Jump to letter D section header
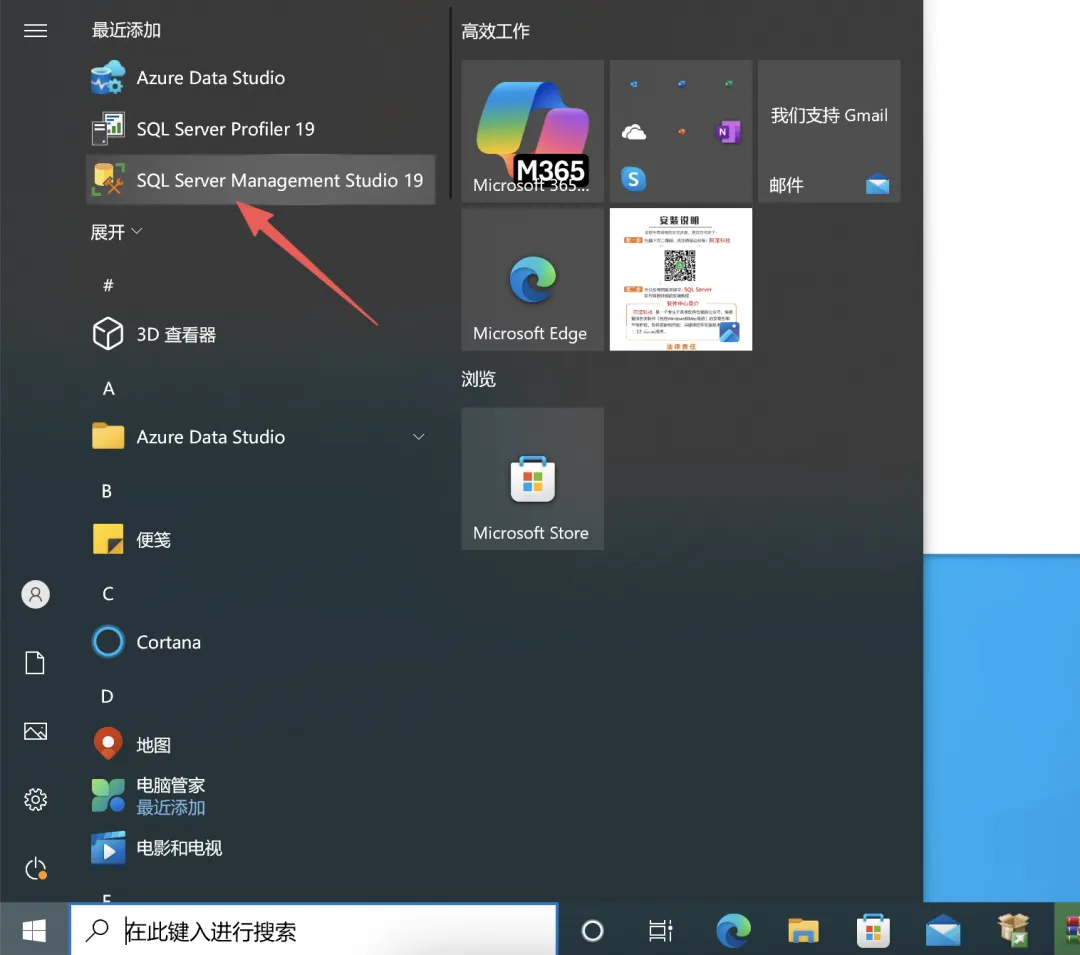1080x955 pixels. tap(107, 696)
